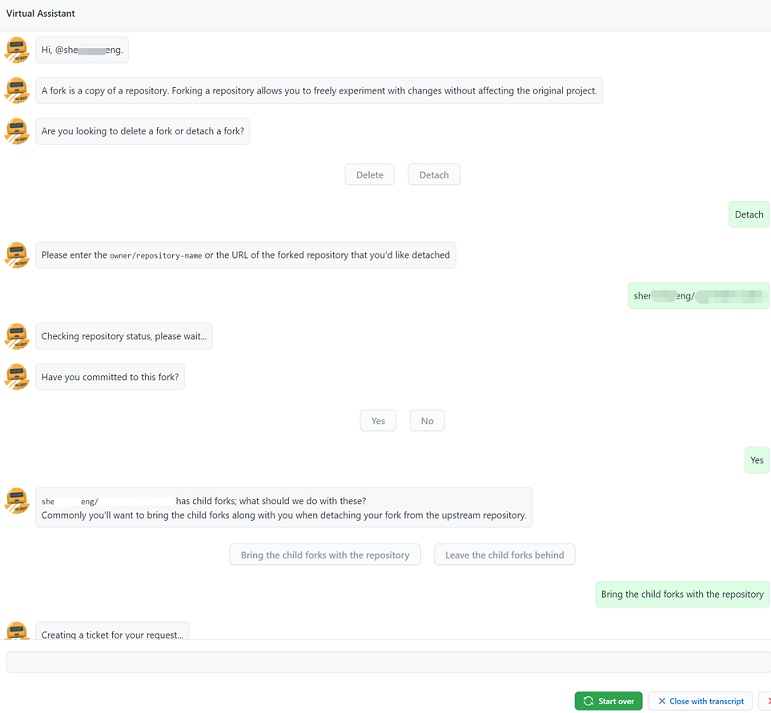The width and height of the screenshot is (771, 713).
Task: Click the avatar beside the delete-or-detach question
Action: (x=16, y=131)
